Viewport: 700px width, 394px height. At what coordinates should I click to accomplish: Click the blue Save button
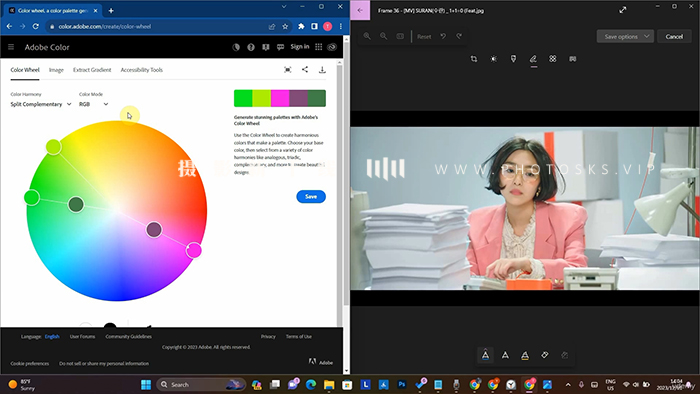311,196
